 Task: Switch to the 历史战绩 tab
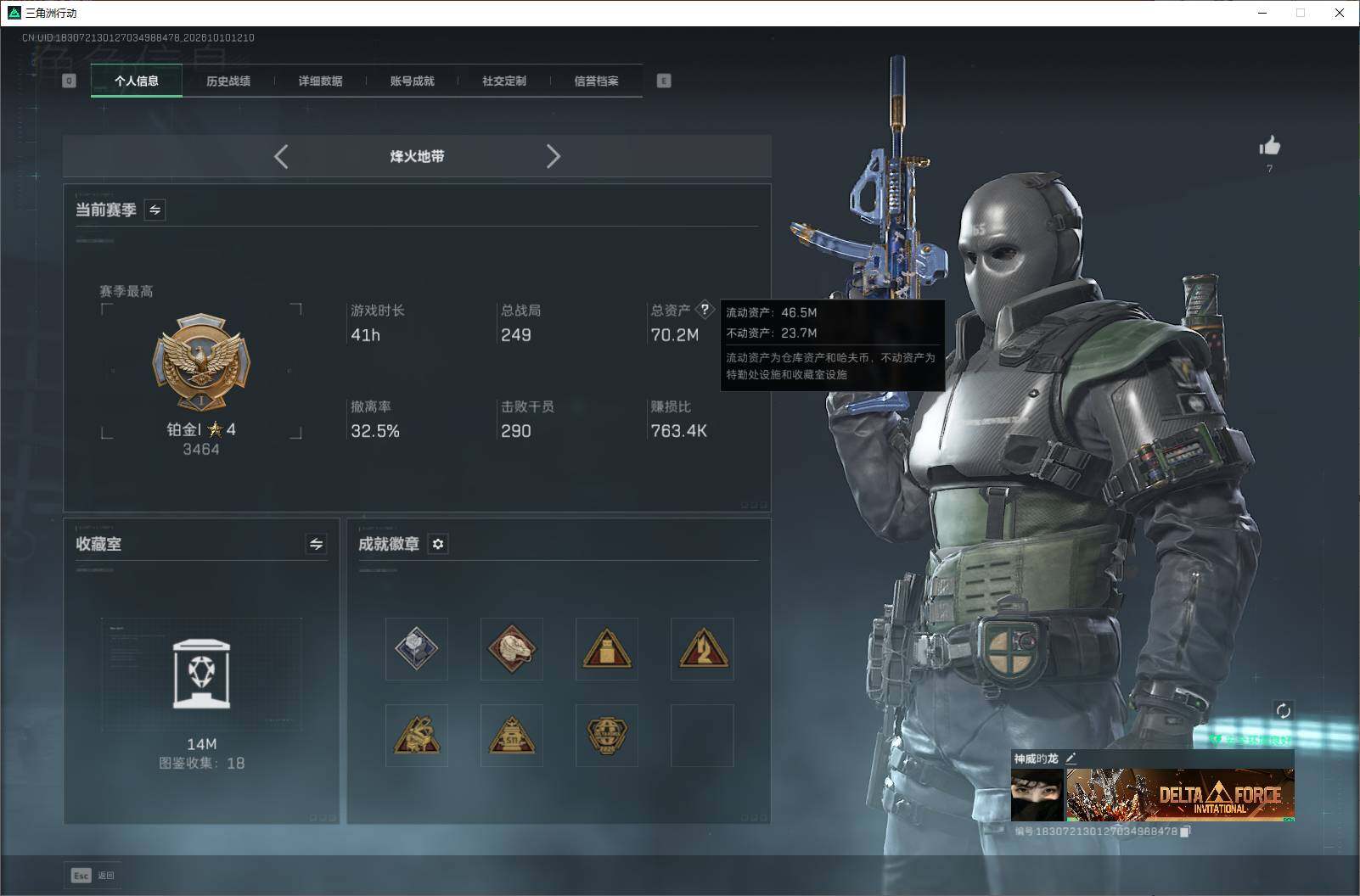(x=228, y=81)
